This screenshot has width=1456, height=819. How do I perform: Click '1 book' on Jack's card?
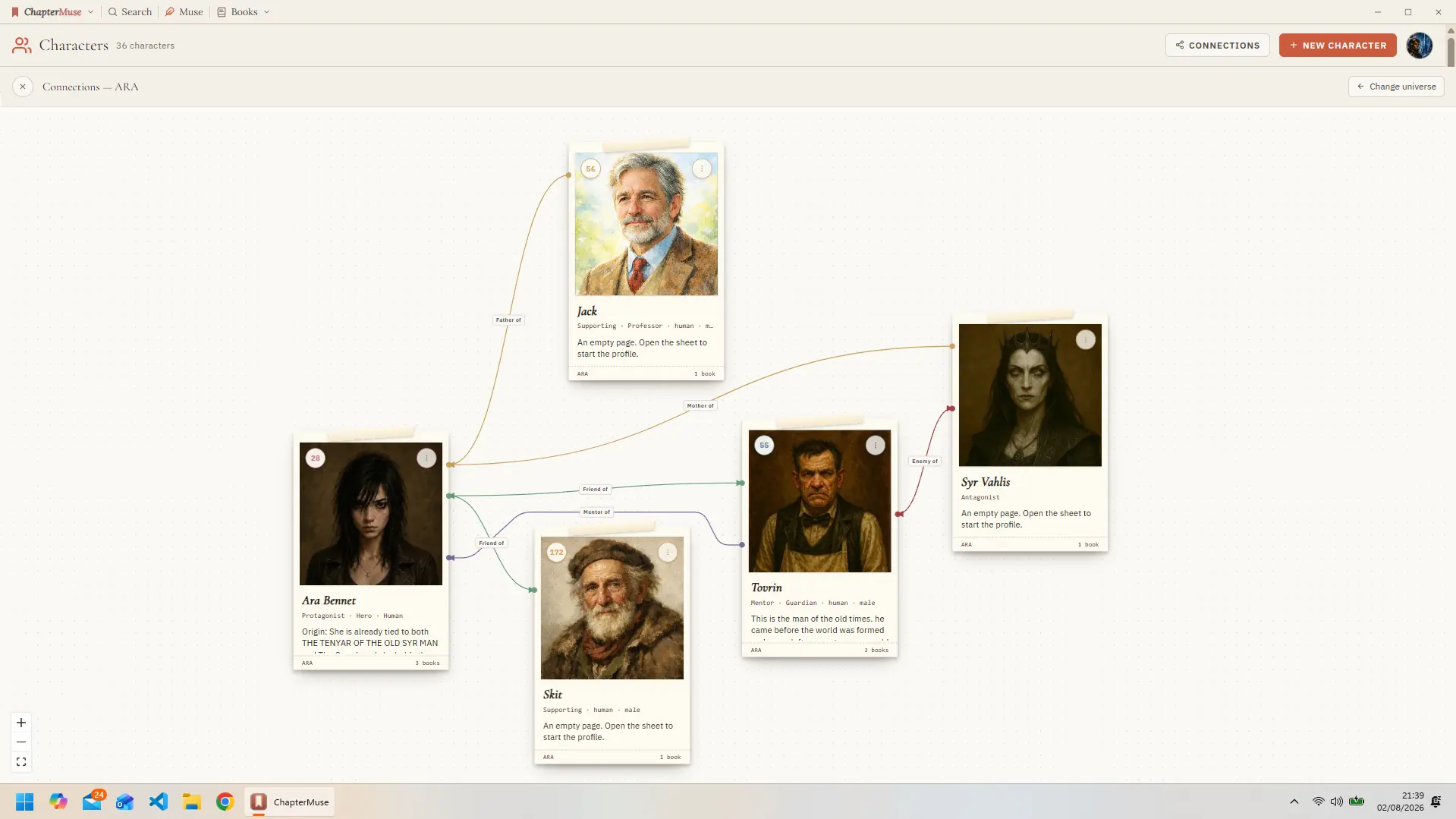(705, 374)
